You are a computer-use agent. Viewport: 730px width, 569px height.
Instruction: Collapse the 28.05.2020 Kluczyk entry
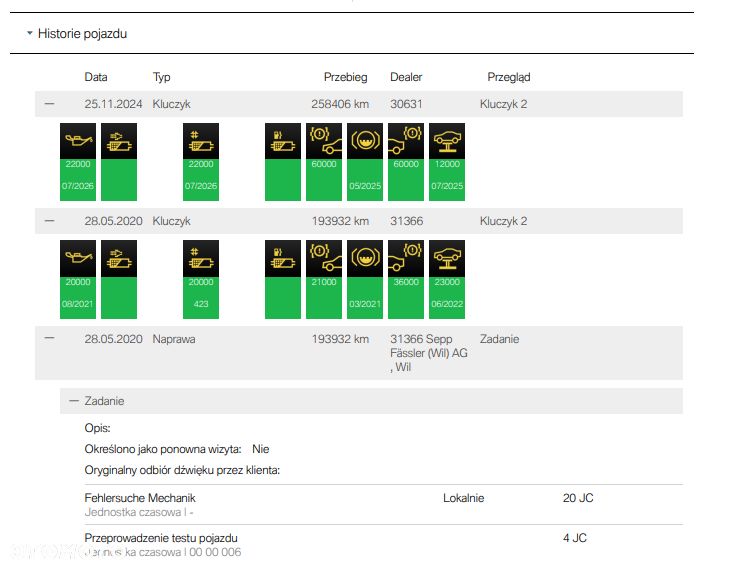(49, 221)
